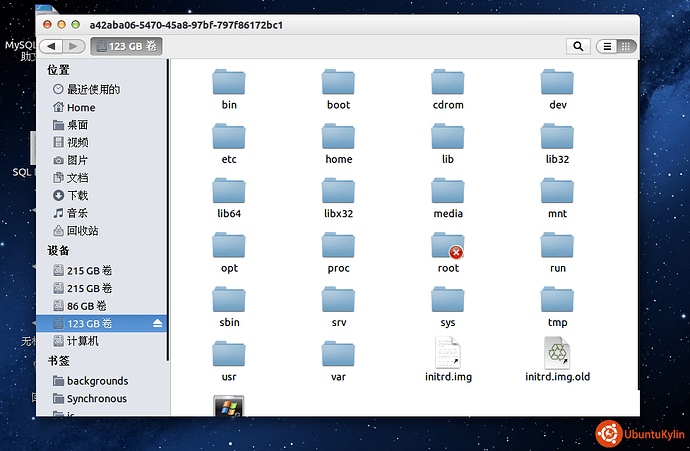
Task: Open 回收站 trash in the sidebar
Action: point(82,230)
